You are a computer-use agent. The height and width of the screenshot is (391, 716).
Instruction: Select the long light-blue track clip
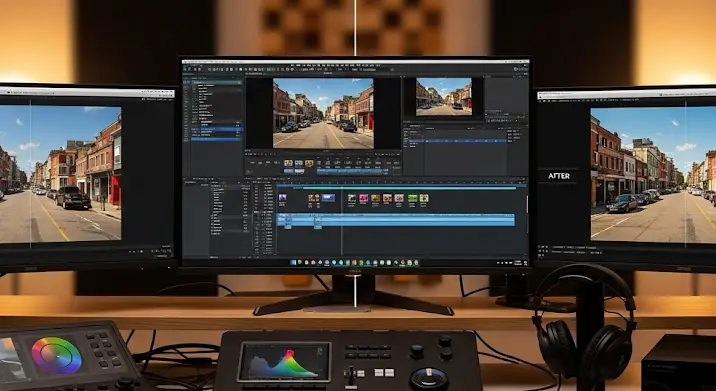point(396,220)
